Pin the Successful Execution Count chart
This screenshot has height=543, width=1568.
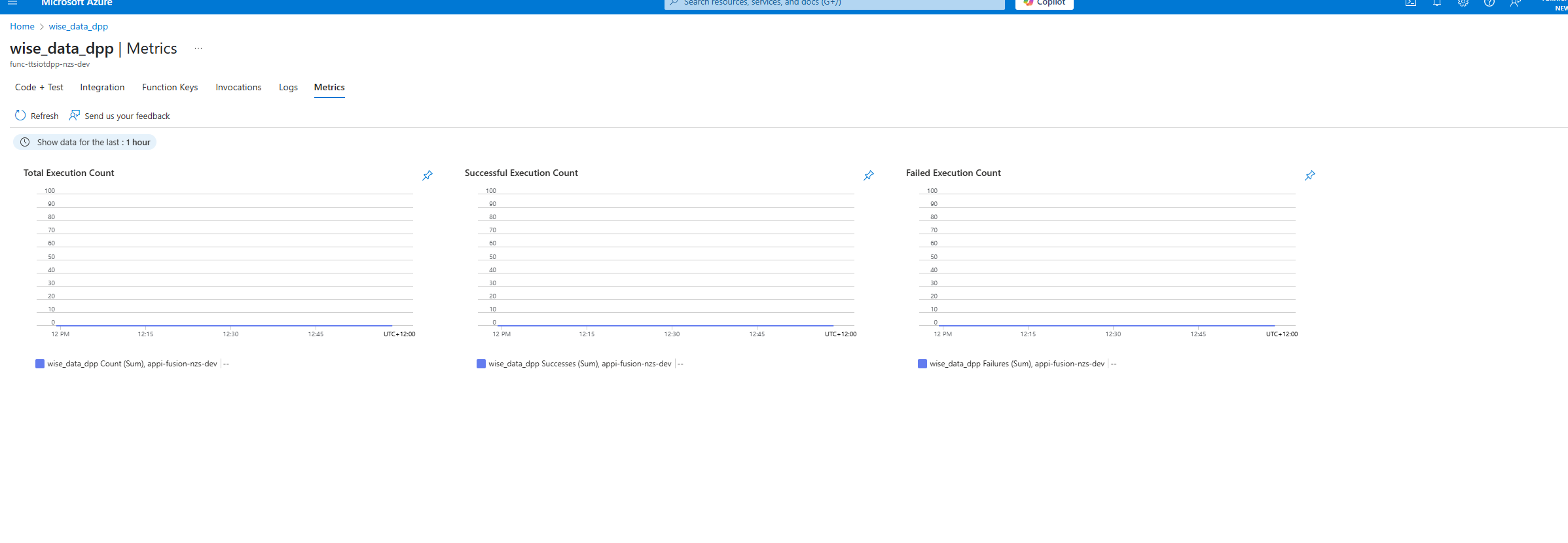869,175
